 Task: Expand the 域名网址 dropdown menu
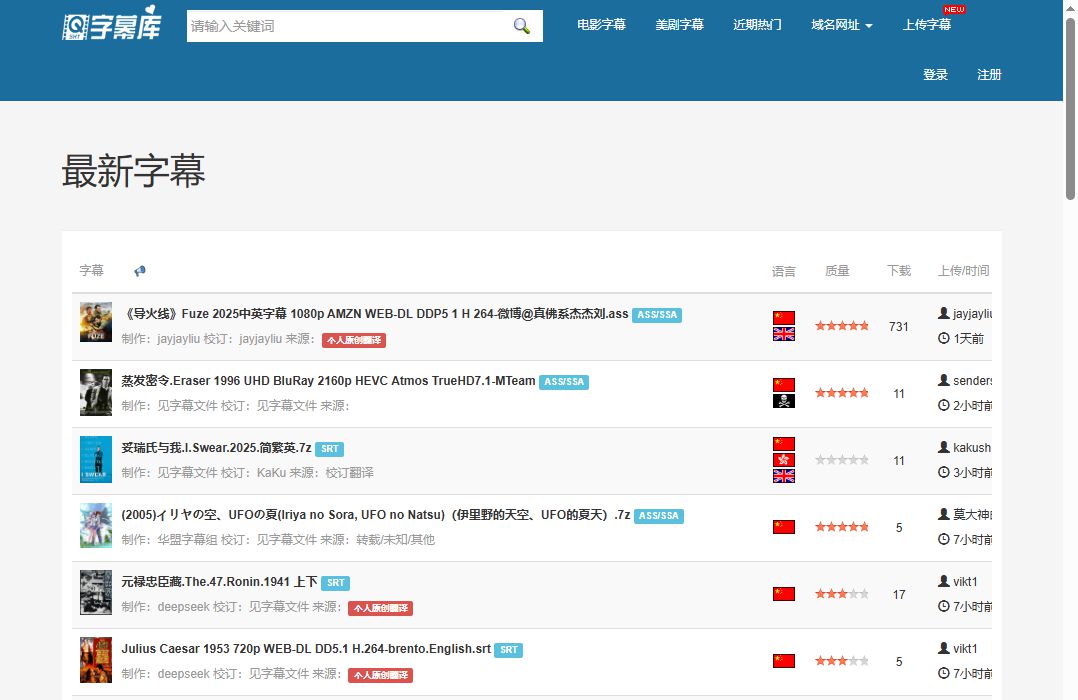842,25
